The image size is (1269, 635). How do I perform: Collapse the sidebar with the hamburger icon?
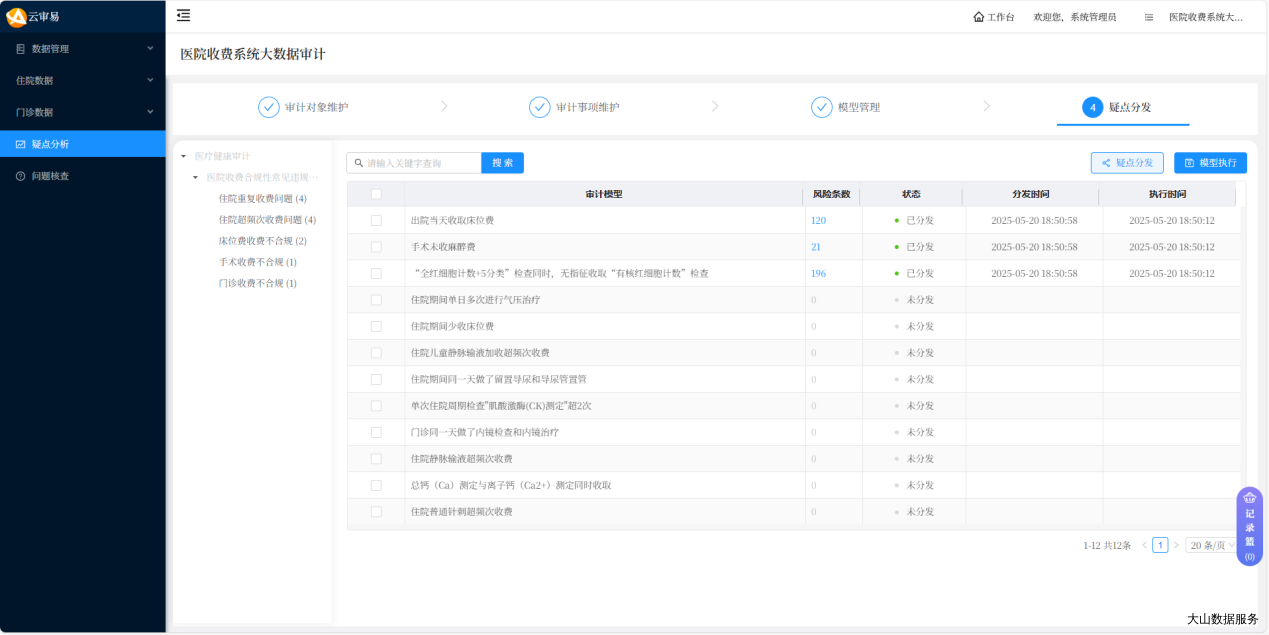point(183,15)
